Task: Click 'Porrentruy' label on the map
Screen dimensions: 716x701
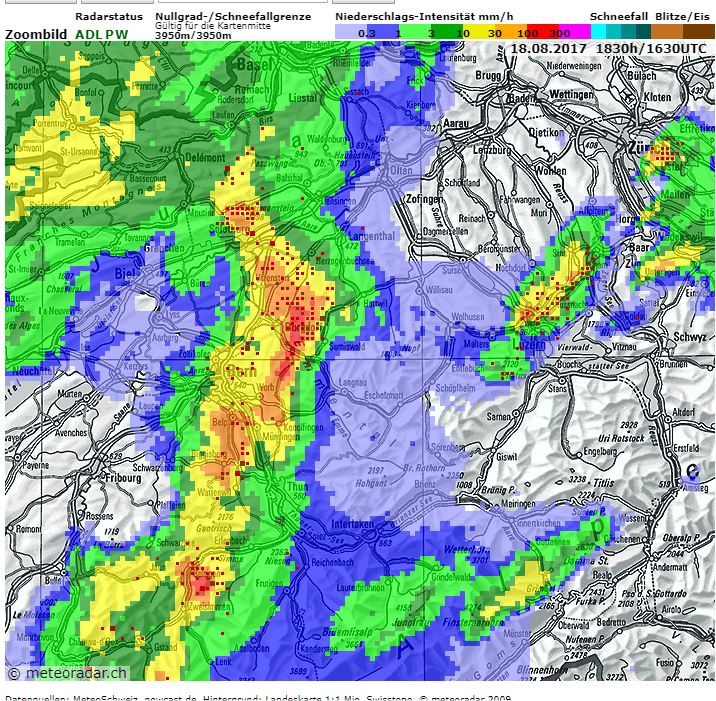Action: tap(50, 124)
